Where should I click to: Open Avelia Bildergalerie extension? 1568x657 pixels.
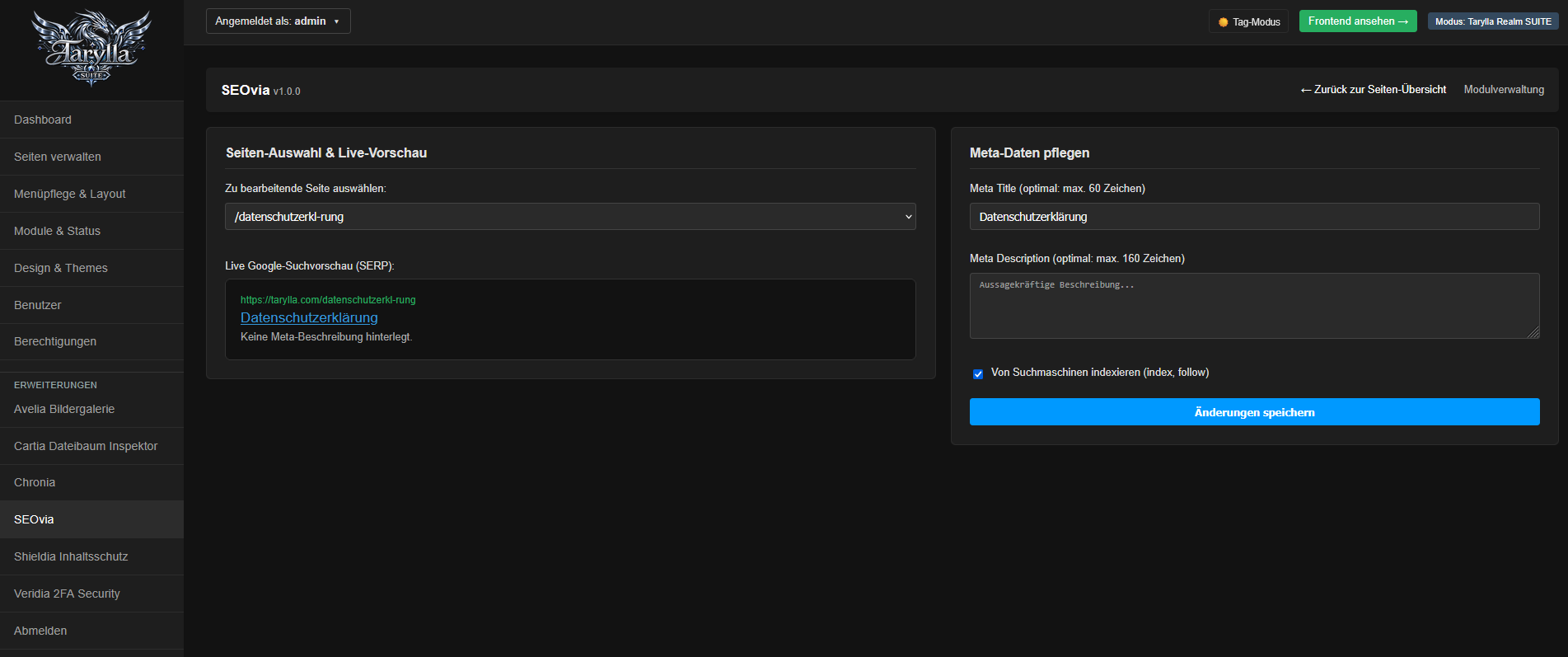click(91, 409)
